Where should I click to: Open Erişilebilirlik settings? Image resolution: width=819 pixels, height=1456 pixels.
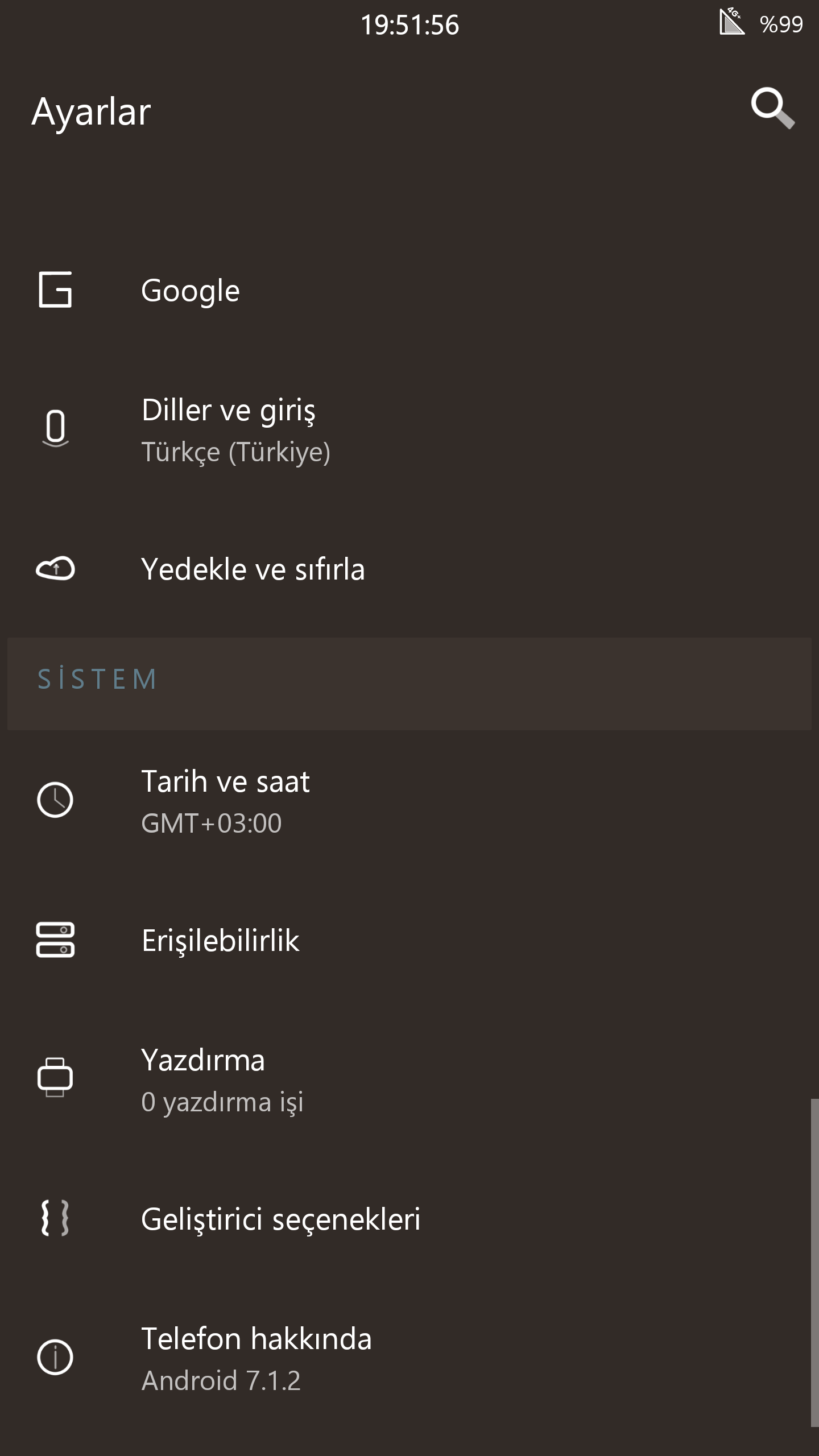[409, 940]
